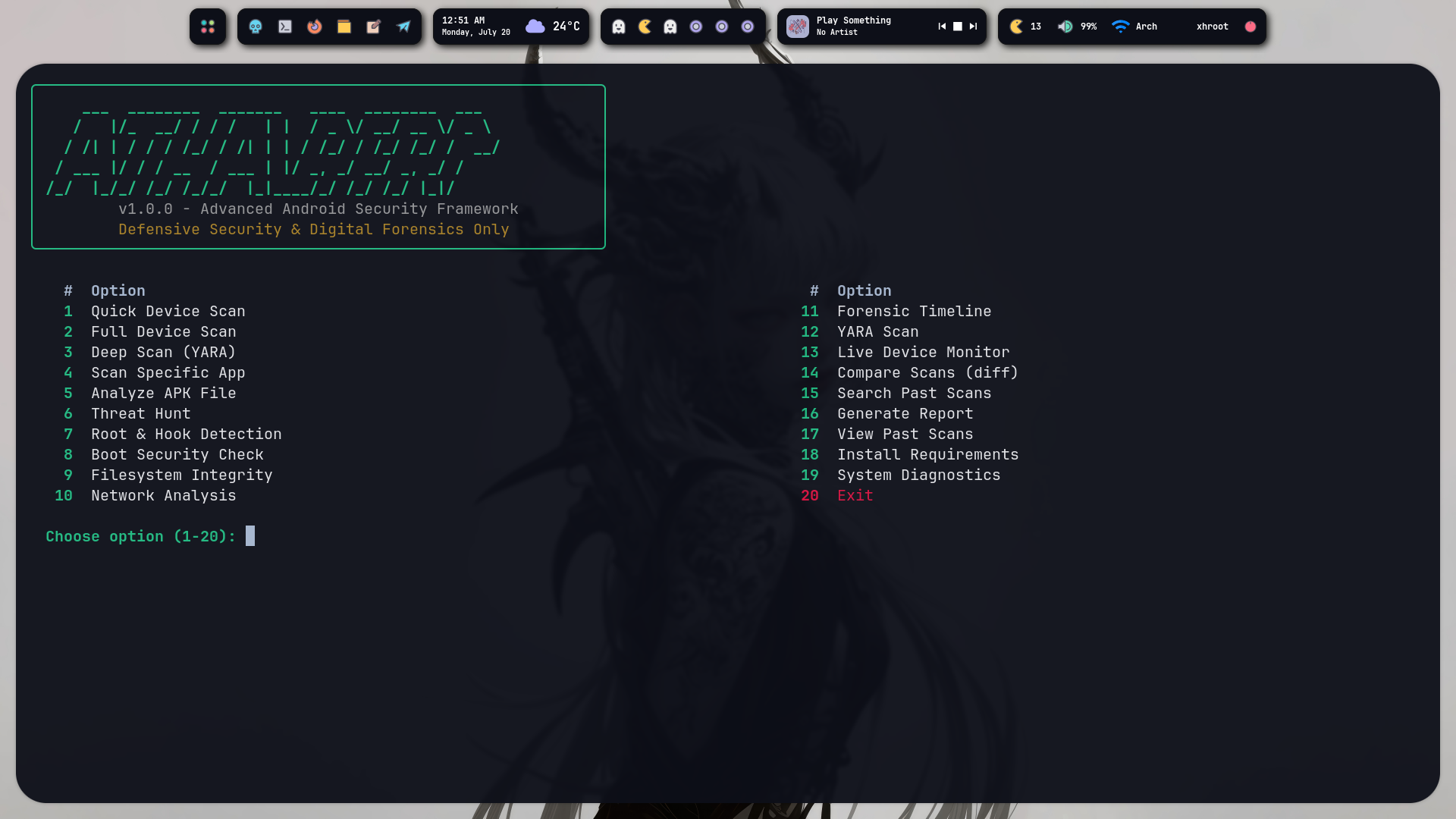This screenshot has width=1456, height=819.
Task: Open the app launcher dots icon
Action: pos(208,27)
